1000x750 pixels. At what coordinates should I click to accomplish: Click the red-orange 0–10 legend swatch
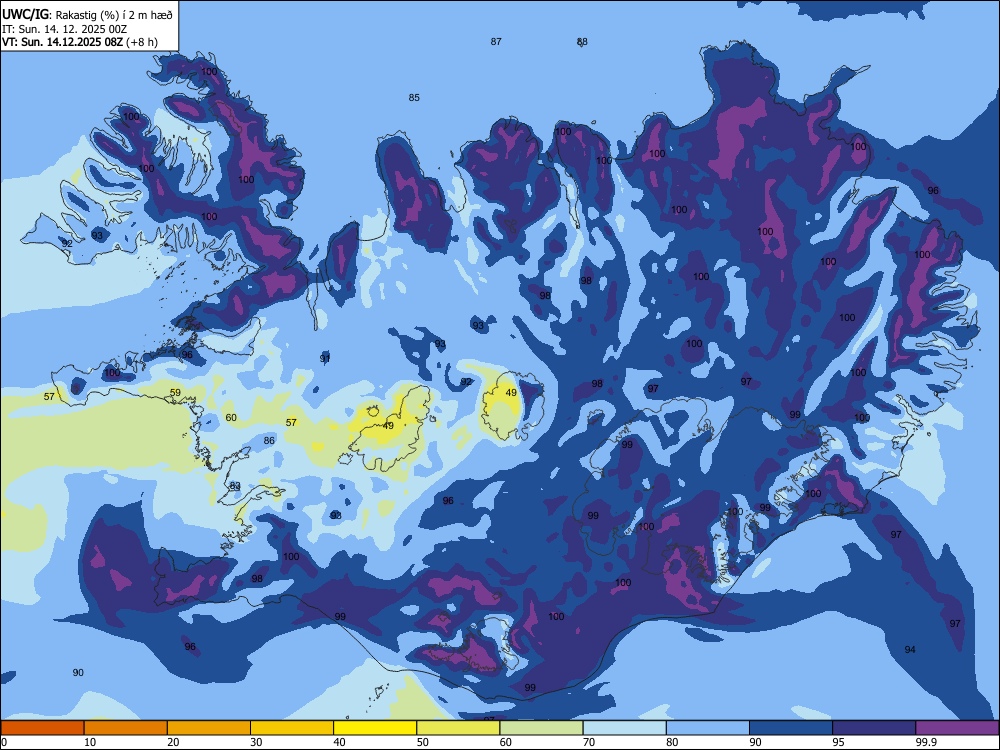pyautogui.click(x=42, y=728)
